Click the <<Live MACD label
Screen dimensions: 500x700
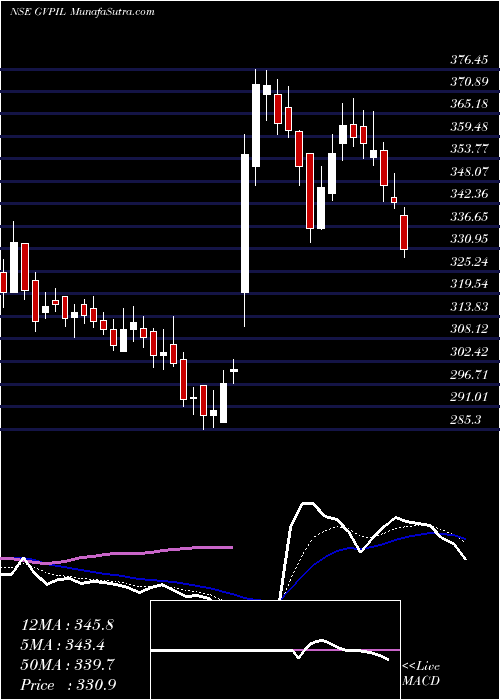point(421,674)
